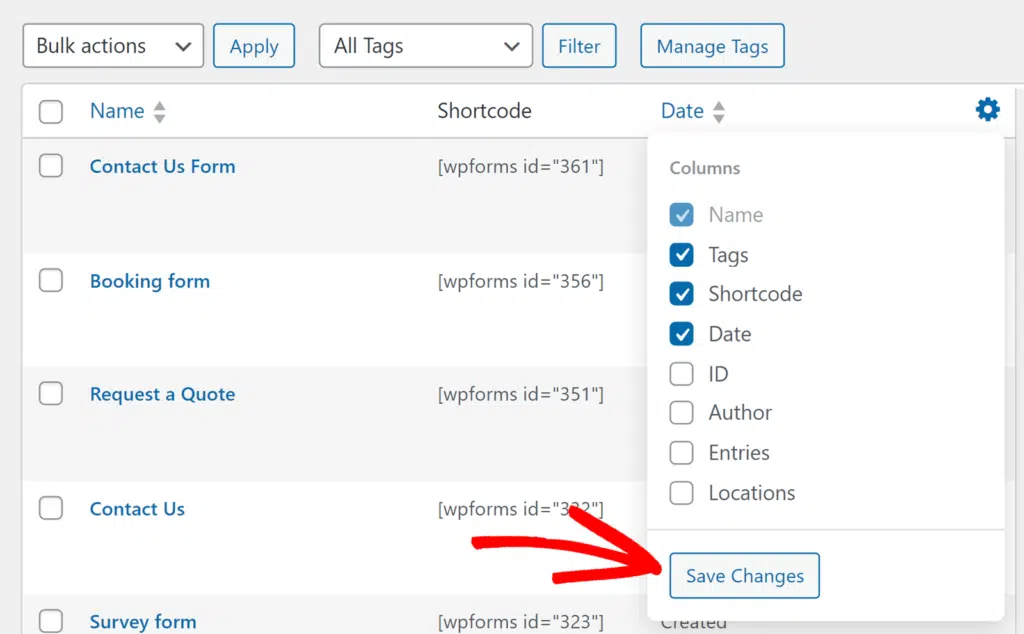
Task: Click the Tags label in columns list
Action: (729, 255)
